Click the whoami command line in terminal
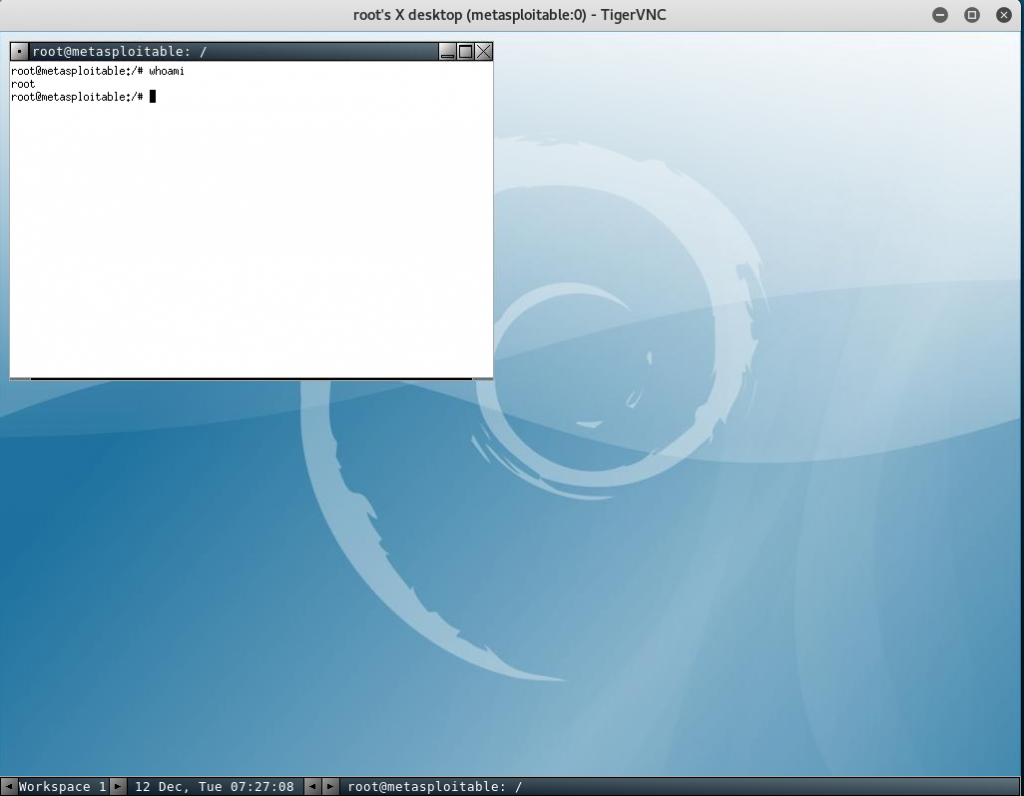 click(x=98, y=72)
